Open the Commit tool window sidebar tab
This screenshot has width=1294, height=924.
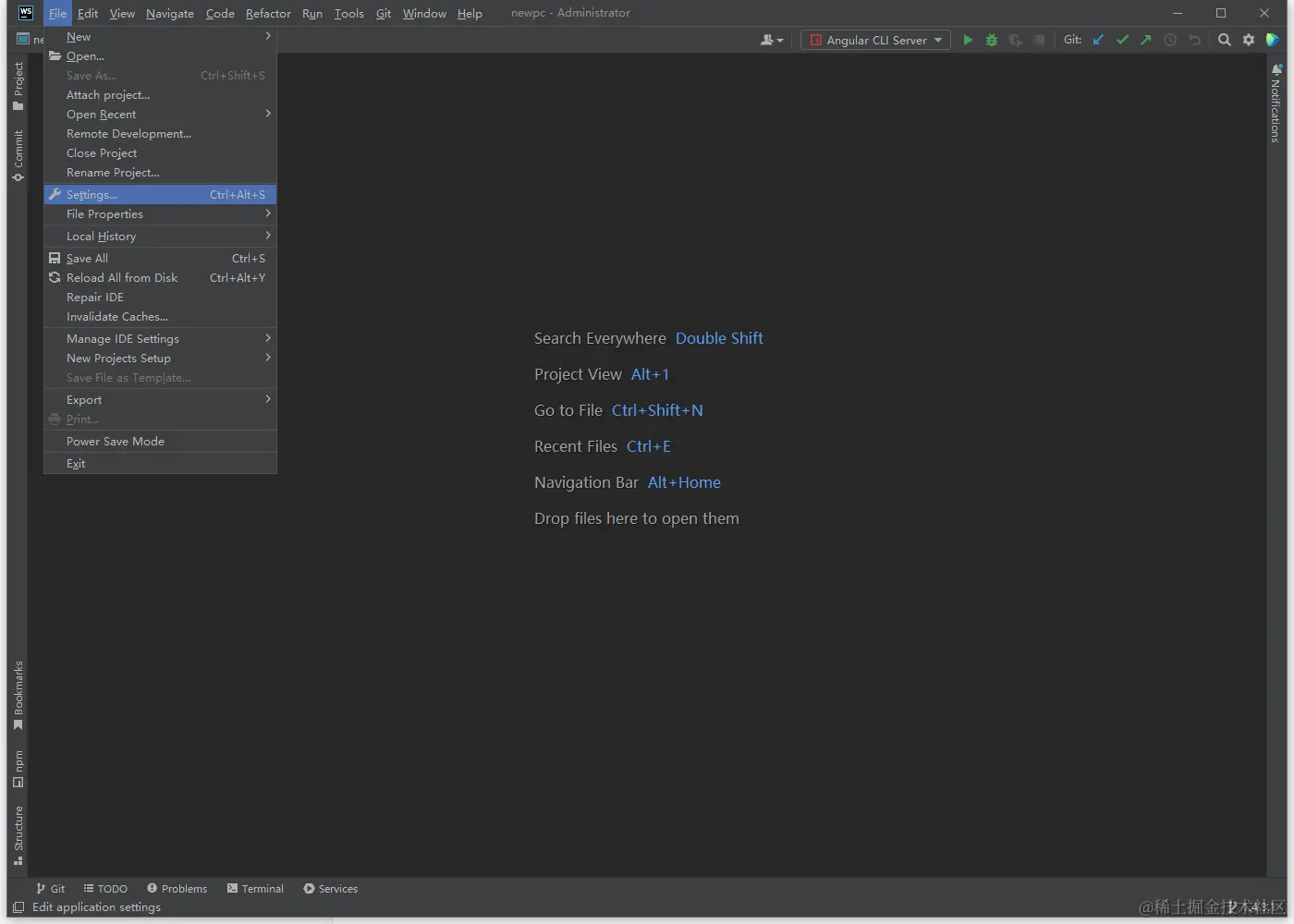click(x=18, y=155)
